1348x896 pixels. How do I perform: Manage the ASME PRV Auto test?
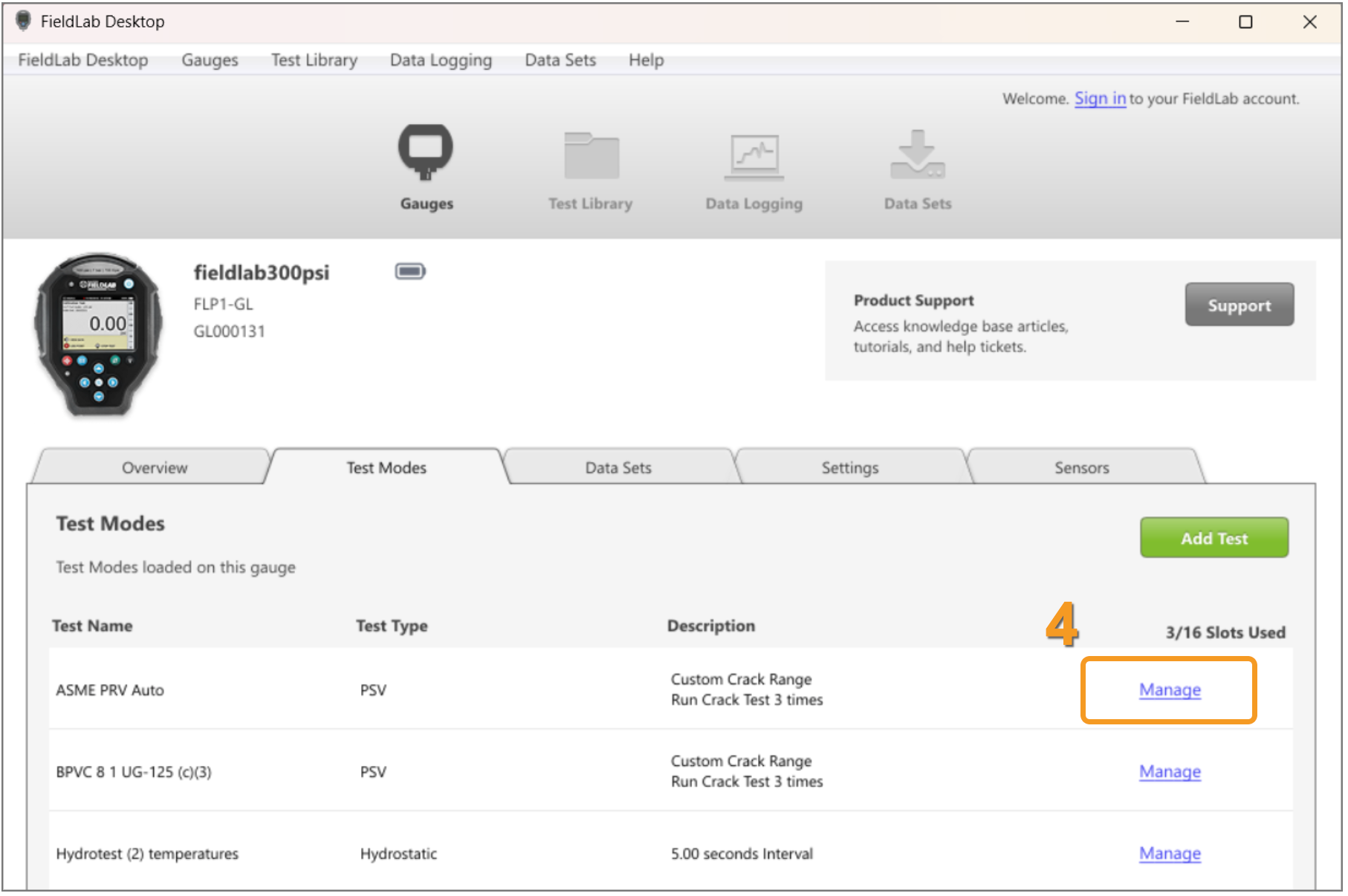coord(1170,690)
